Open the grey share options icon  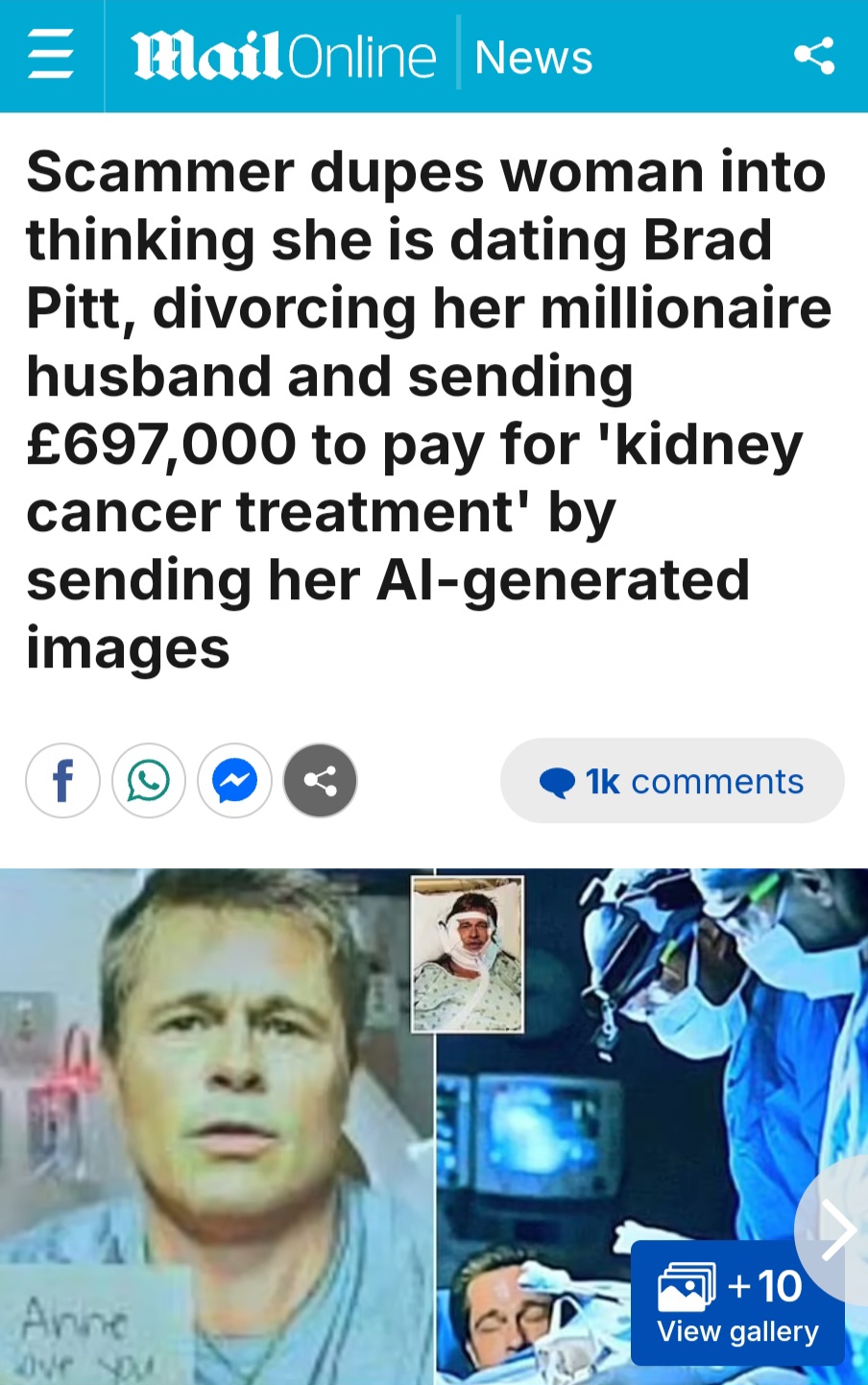point(321,781)
